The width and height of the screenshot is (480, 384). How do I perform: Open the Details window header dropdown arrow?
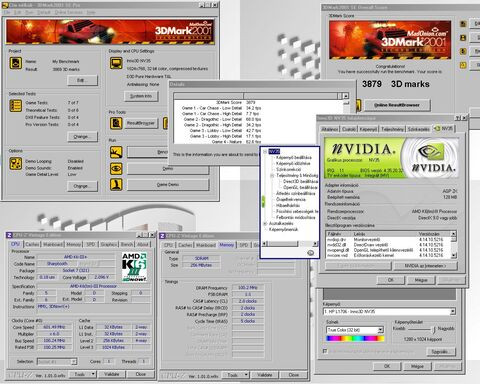(x=346, y=96)
